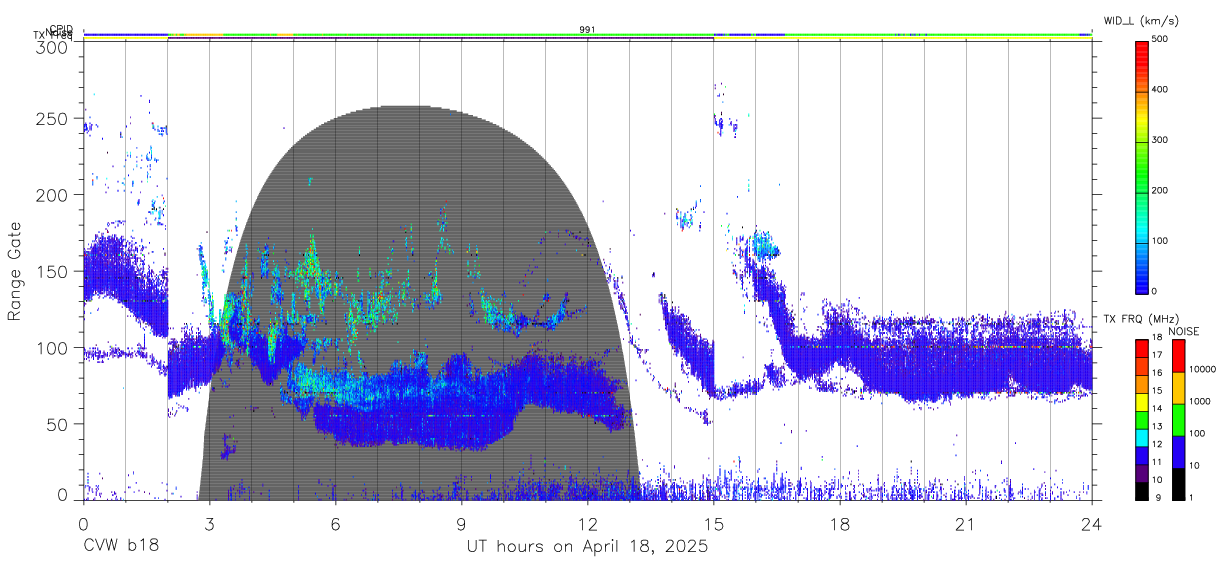The height and width of the screenshot is (567, 1228).
Task: Click the '0' UT hour axis tick
Action: pyautogui.click(x=83, y=523)
